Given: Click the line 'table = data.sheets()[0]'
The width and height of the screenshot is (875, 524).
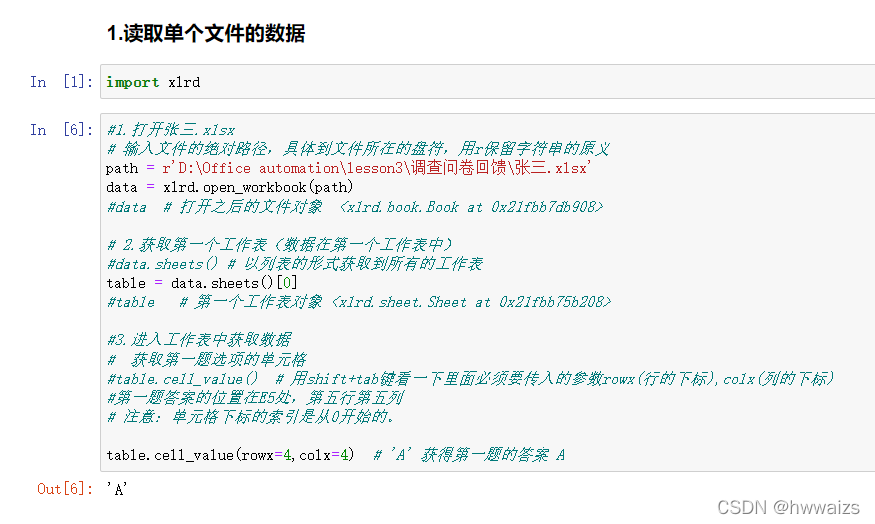Looking at the screenshot, I should tap(201, 283).
